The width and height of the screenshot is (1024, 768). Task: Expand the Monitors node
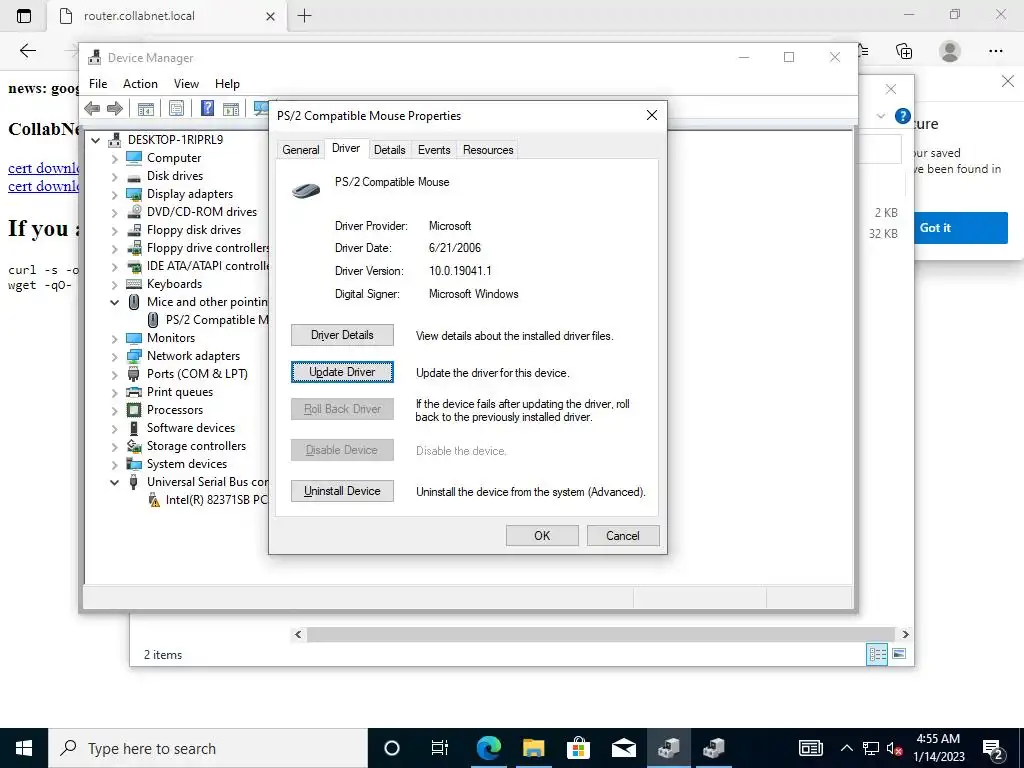pyautogui.click(x=114, y=338)
